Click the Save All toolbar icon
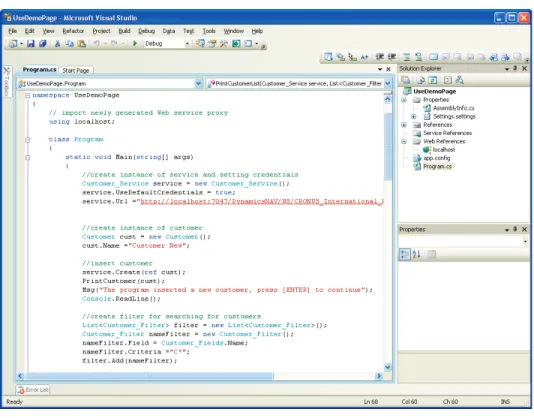This screenshot has width=534, height=418. pyautogui.click(x=43, y=44)
